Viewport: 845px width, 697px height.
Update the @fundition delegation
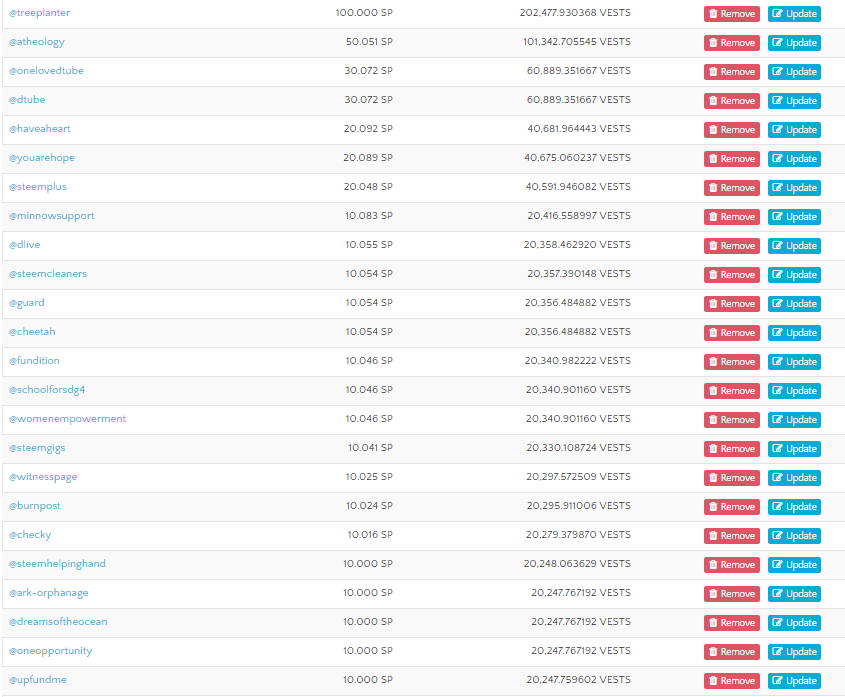(x=794, y=362)
